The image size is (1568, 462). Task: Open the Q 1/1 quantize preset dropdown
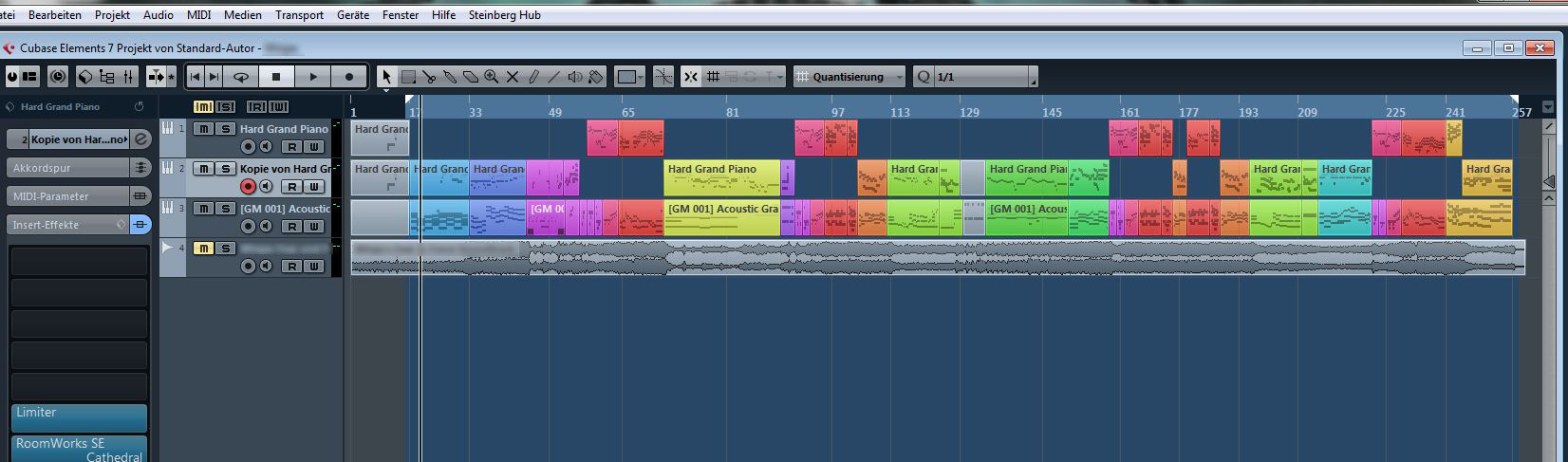(976, 77)
